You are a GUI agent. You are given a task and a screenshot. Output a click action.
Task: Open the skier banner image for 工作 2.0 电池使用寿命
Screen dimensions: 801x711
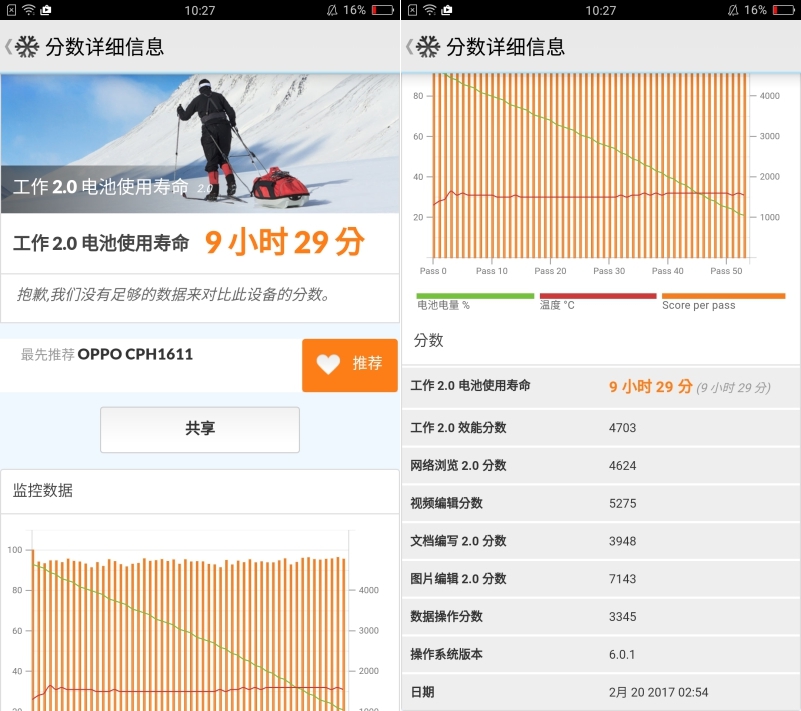click(200, 144)
